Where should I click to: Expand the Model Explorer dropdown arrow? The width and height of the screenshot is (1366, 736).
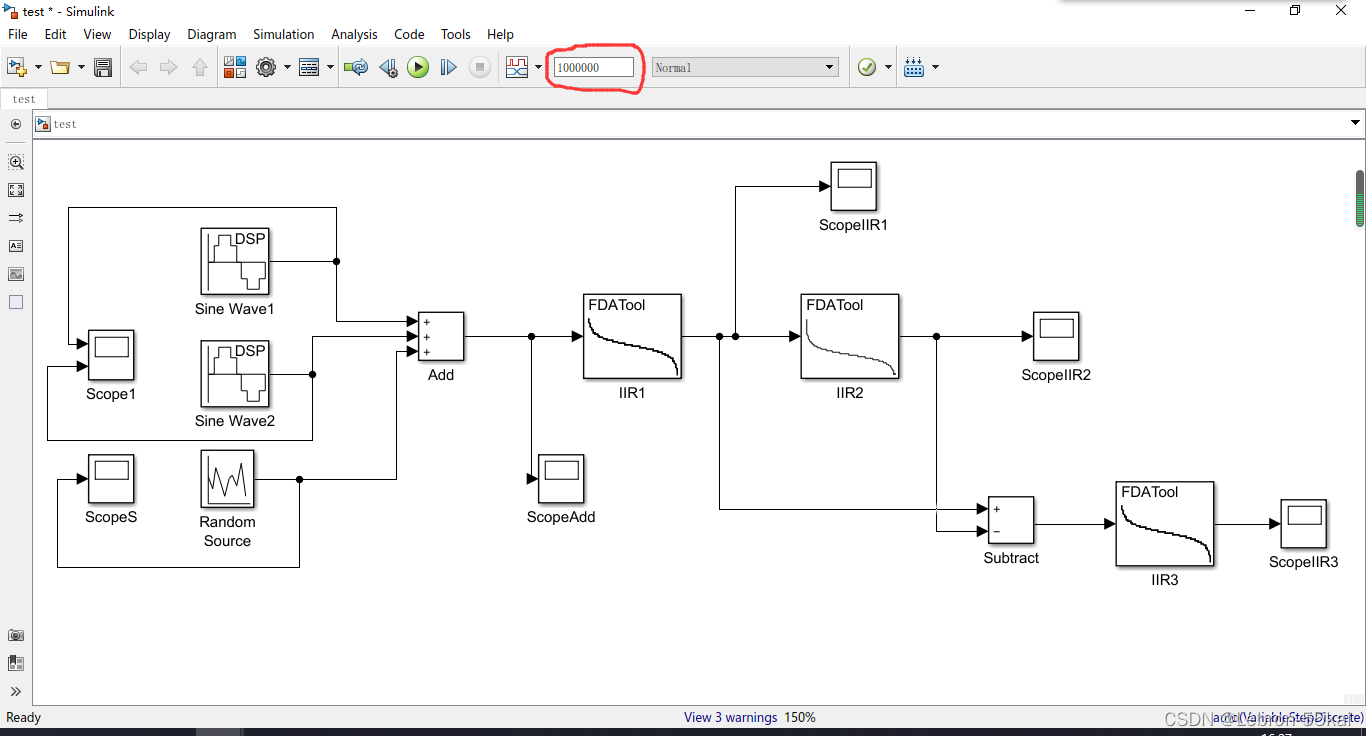coord(328,67)
